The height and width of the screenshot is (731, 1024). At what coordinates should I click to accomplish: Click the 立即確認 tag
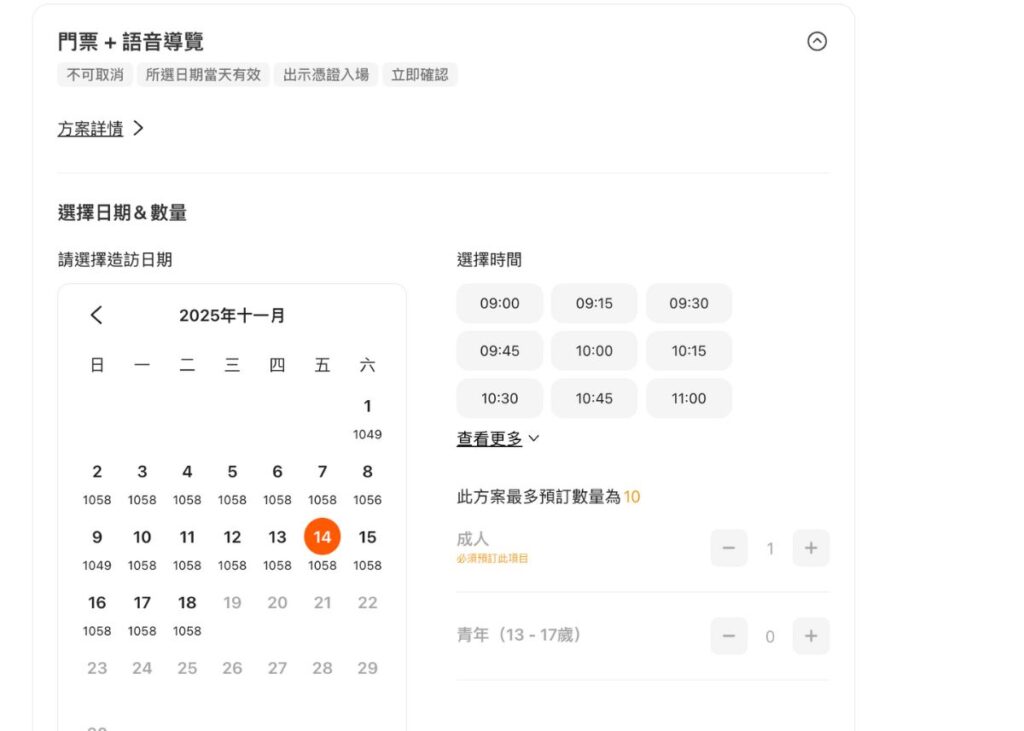point(420,75)
